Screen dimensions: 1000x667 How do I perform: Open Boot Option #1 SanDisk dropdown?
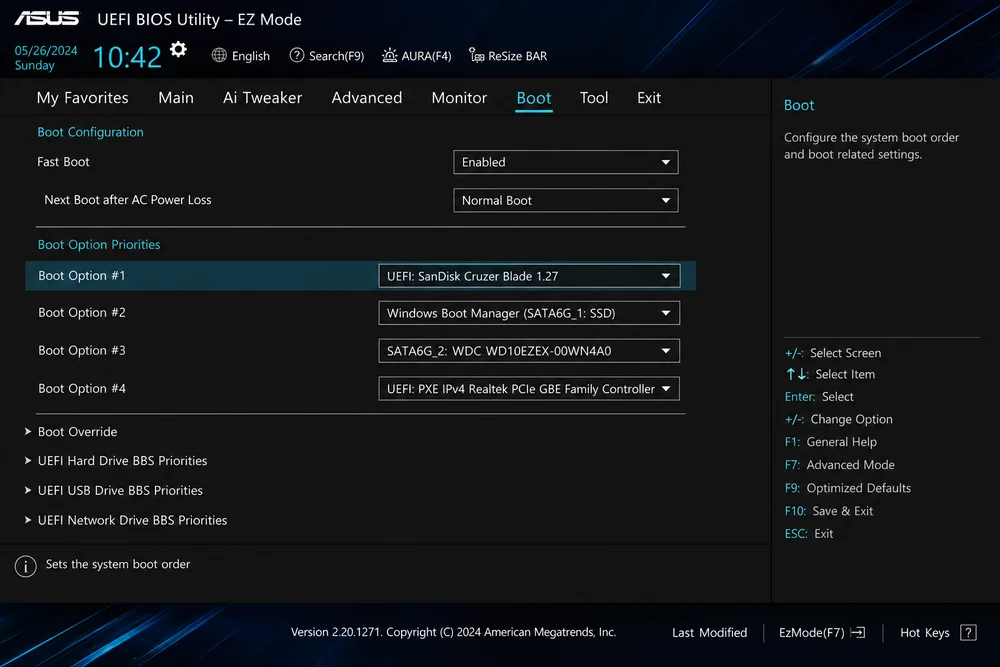529,276
